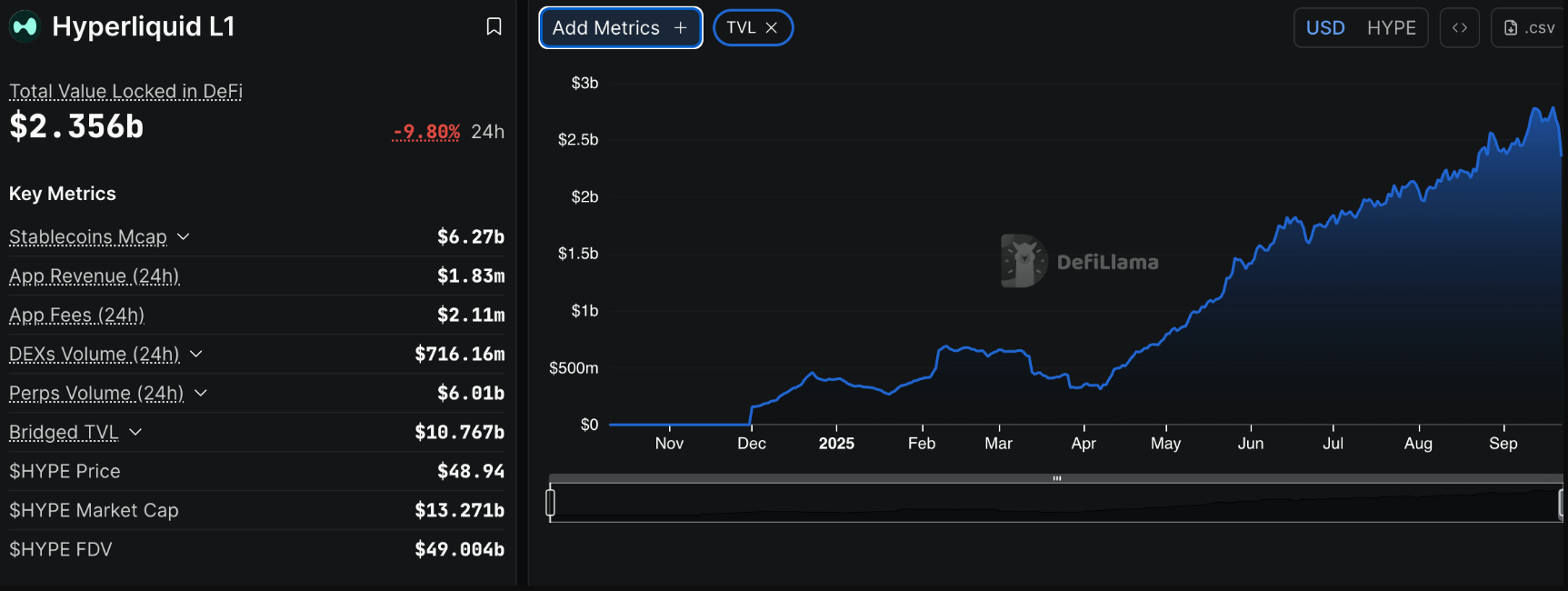Viewport: 1568px width, 591px height.
Task: Click Total Value Locked in DeFi label
Action: coord(125,91)
